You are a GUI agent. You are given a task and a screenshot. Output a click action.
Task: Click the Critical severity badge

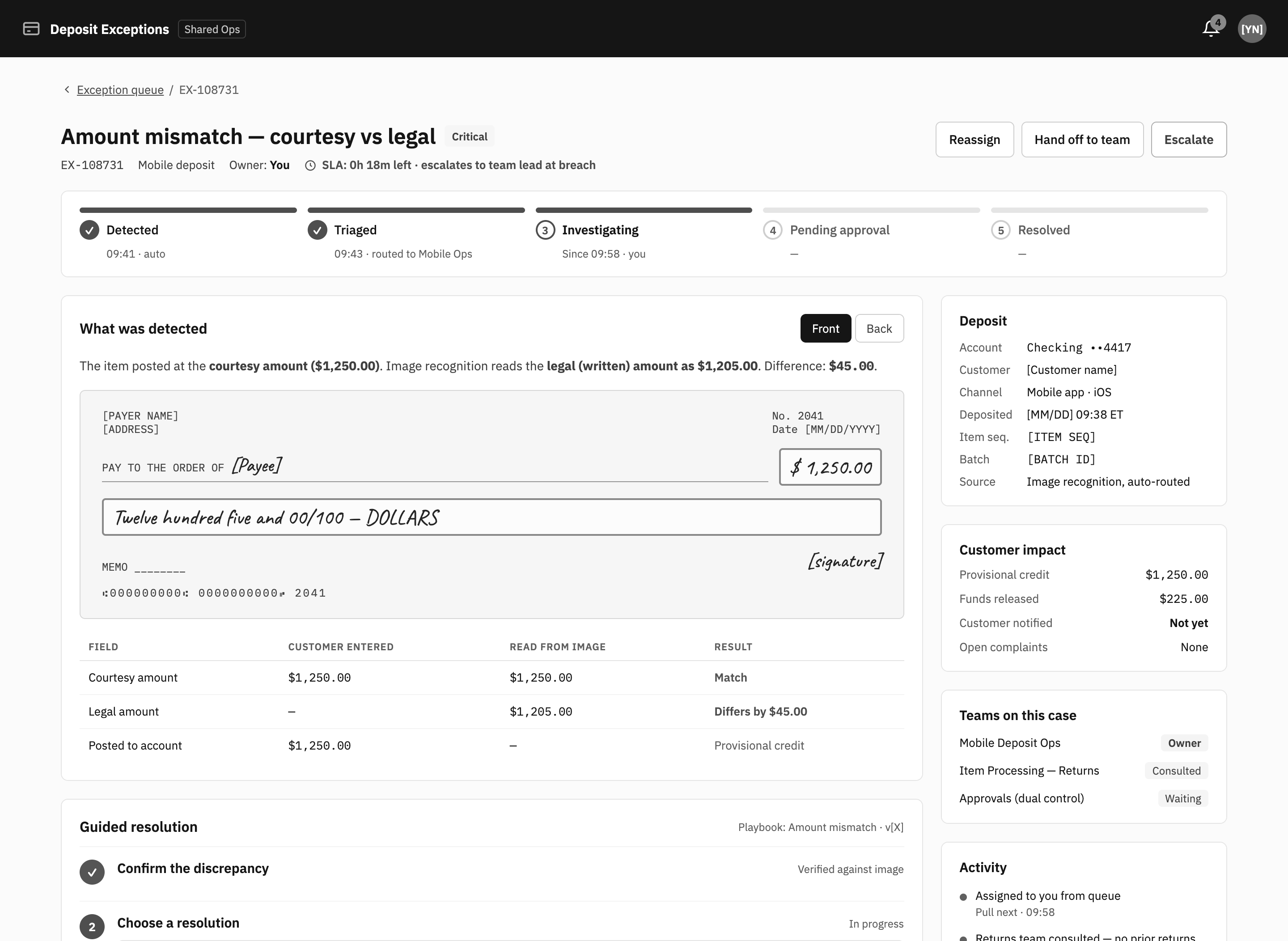[470, 137]
